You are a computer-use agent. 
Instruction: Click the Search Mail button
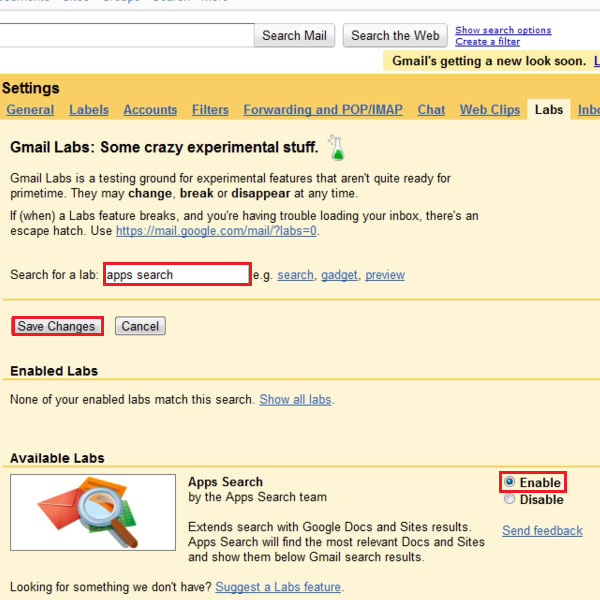[x=294, y=36]
